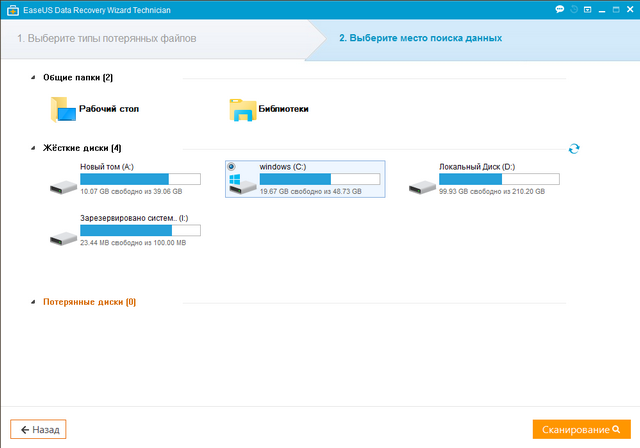Click the Локальный Диск (D:) drive icon
Viewport: 640px width, 448px height.
[422, 187]
